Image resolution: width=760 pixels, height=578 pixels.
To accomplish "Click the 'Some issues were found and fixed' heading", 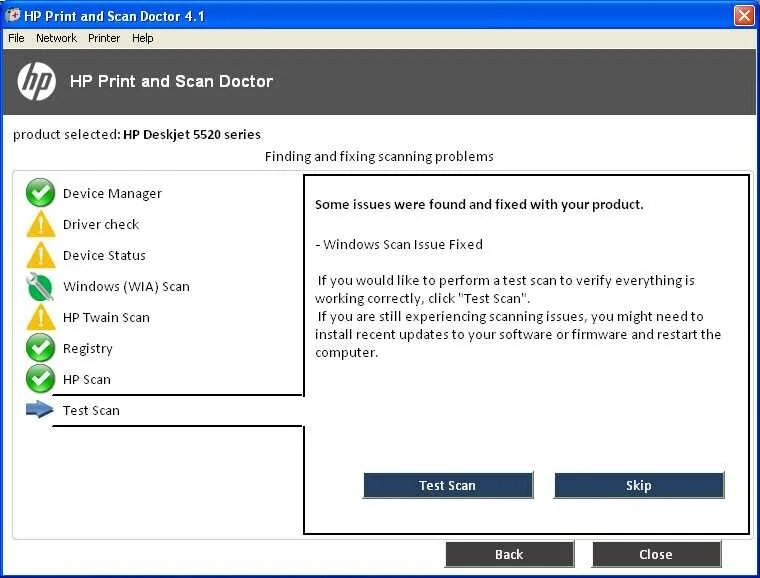I will [x=479, y=204].
